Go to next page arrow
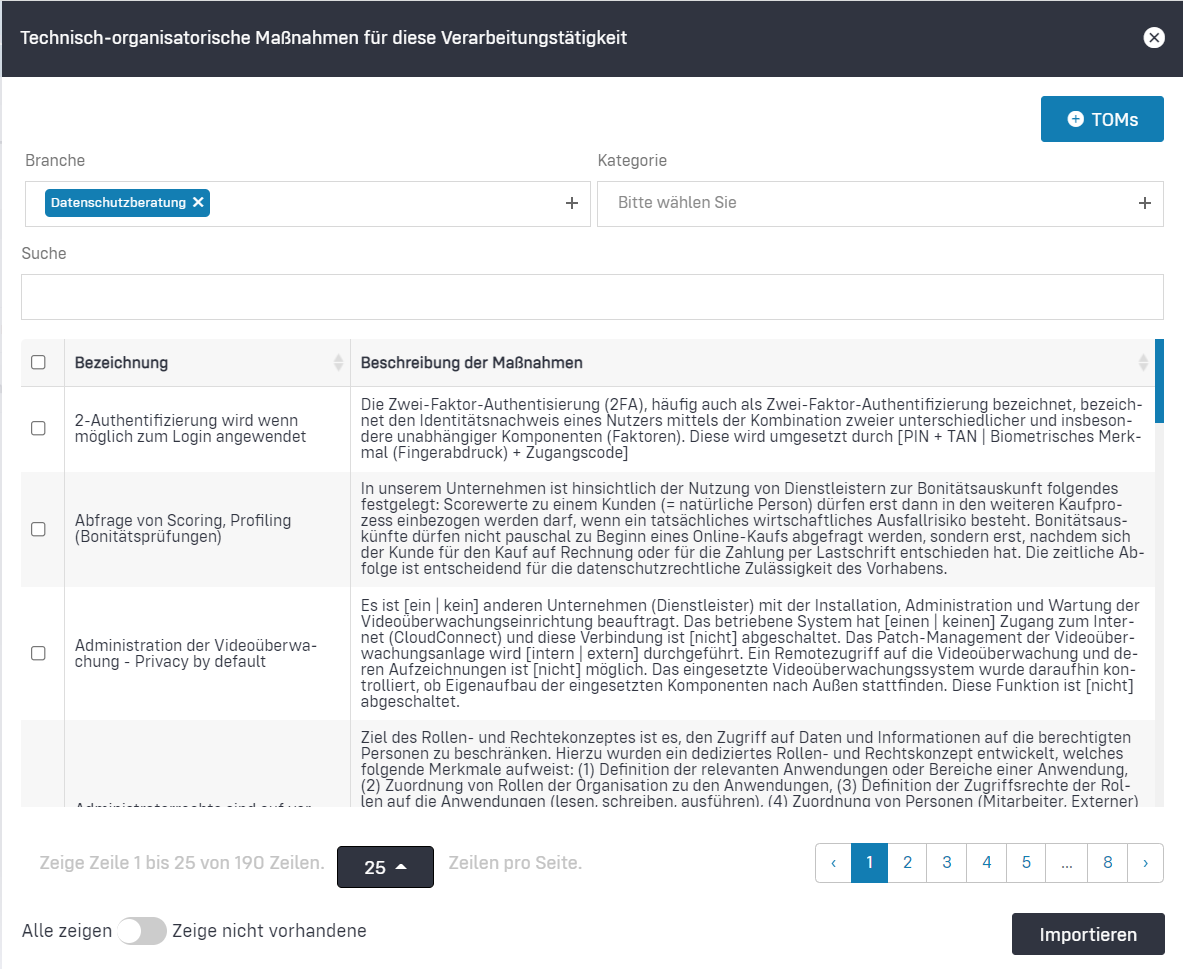 coord(1145,862)
